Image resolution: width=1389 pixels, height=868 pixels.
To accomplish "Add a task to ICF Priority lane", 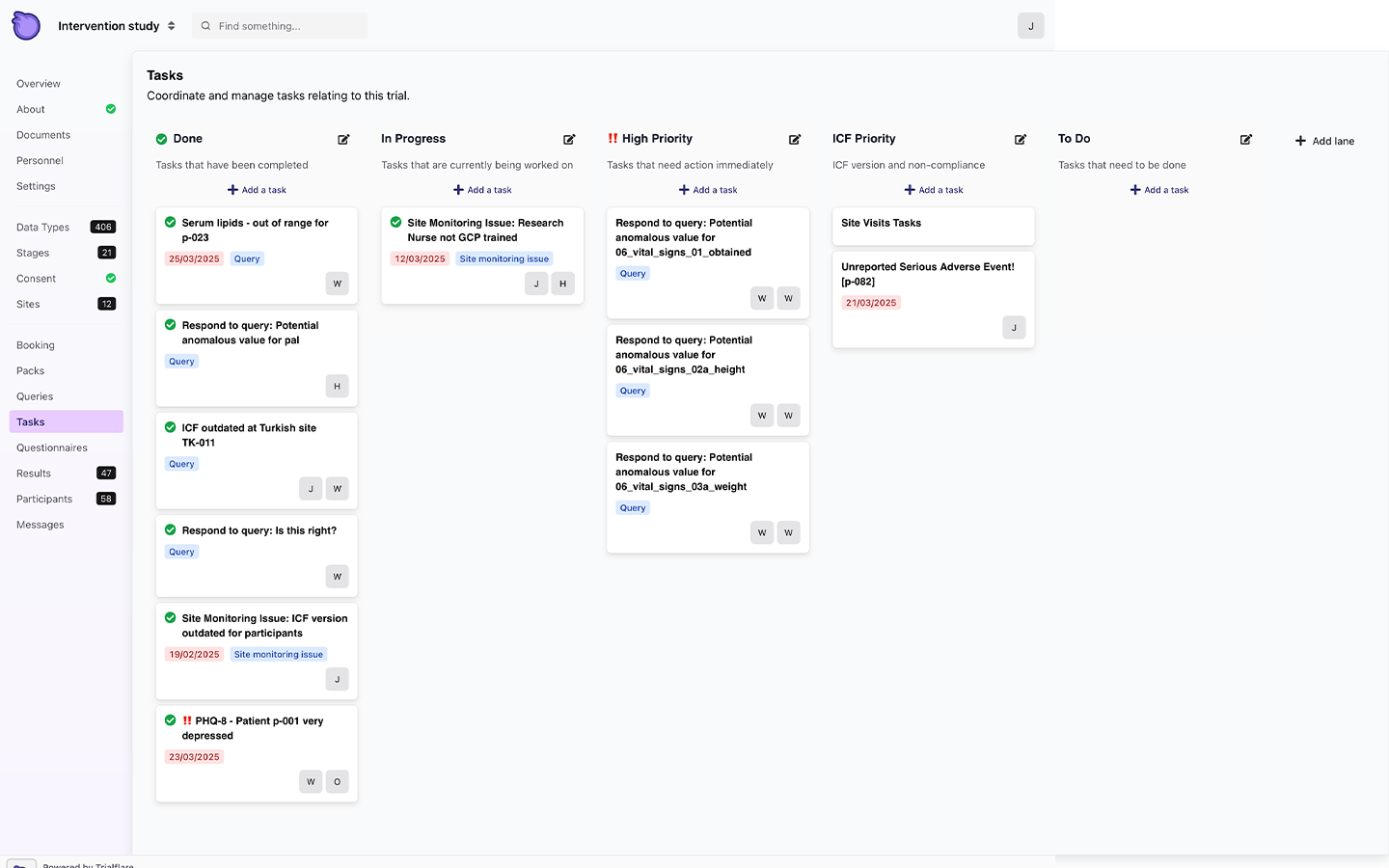I will pos(934,190).
